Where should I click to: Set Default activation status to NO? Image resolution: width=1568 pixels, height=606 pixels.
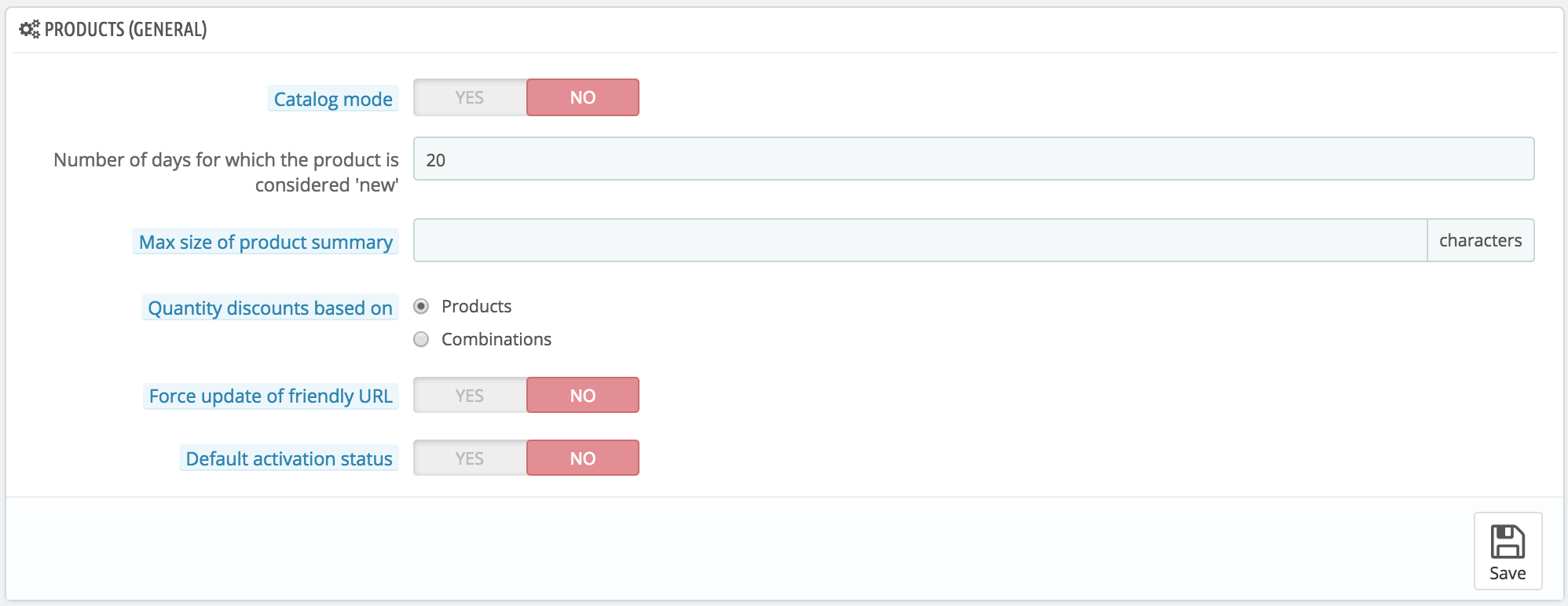point(583,458)
